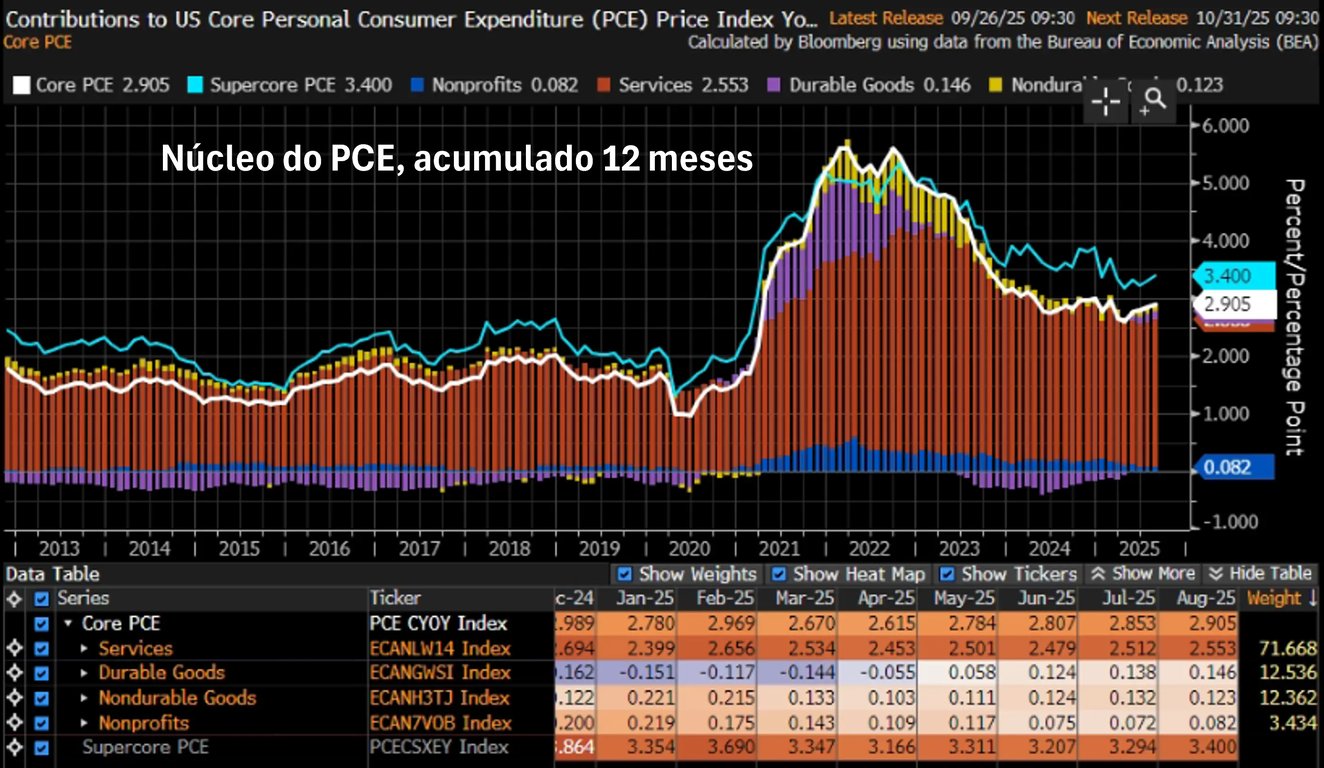Expand the Durable Goods series row
The width and height of the screenshot is (1324, 768).
pos(86,673)
